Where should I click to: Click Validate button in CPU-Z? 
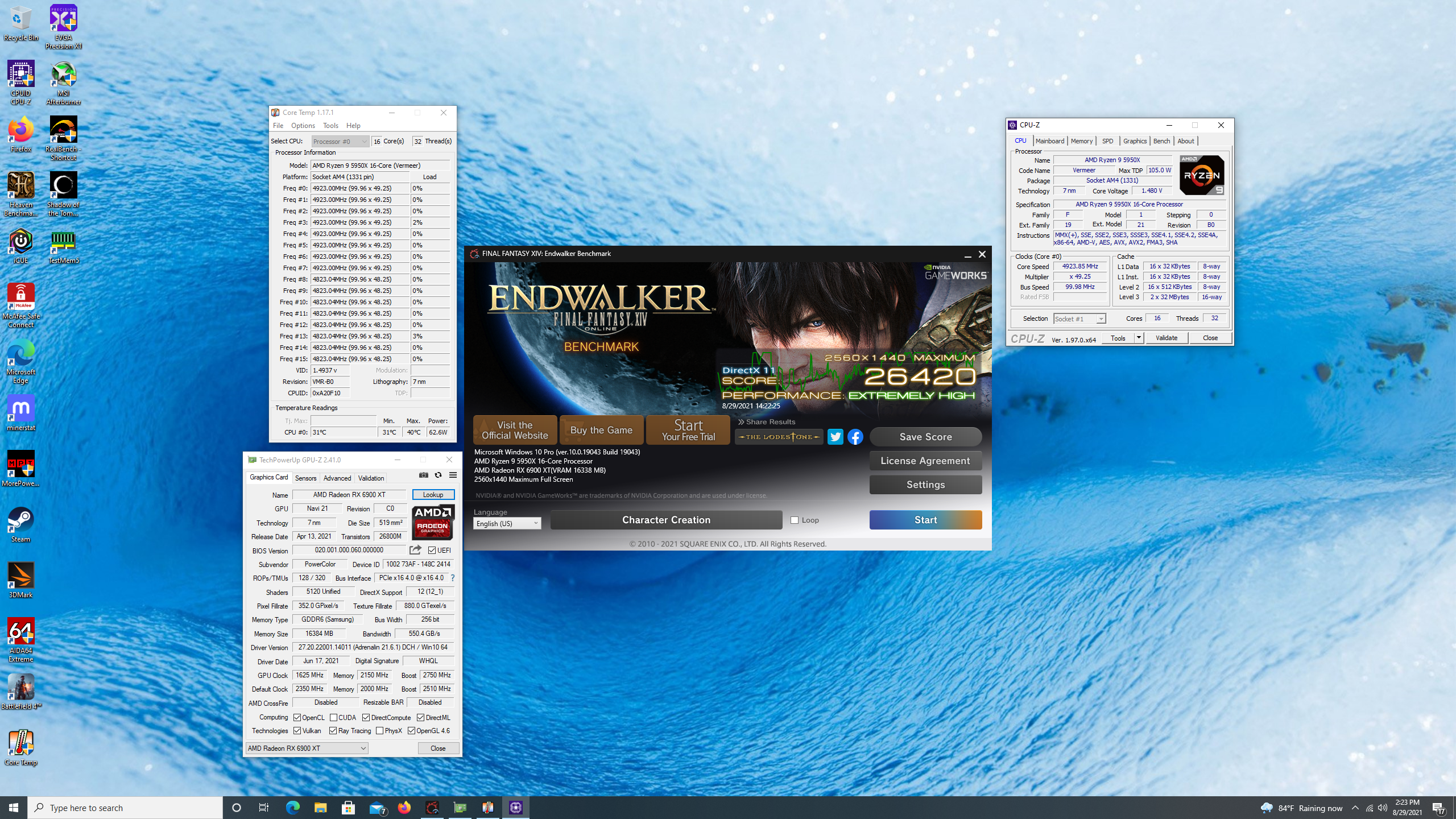click(1166, 338)
